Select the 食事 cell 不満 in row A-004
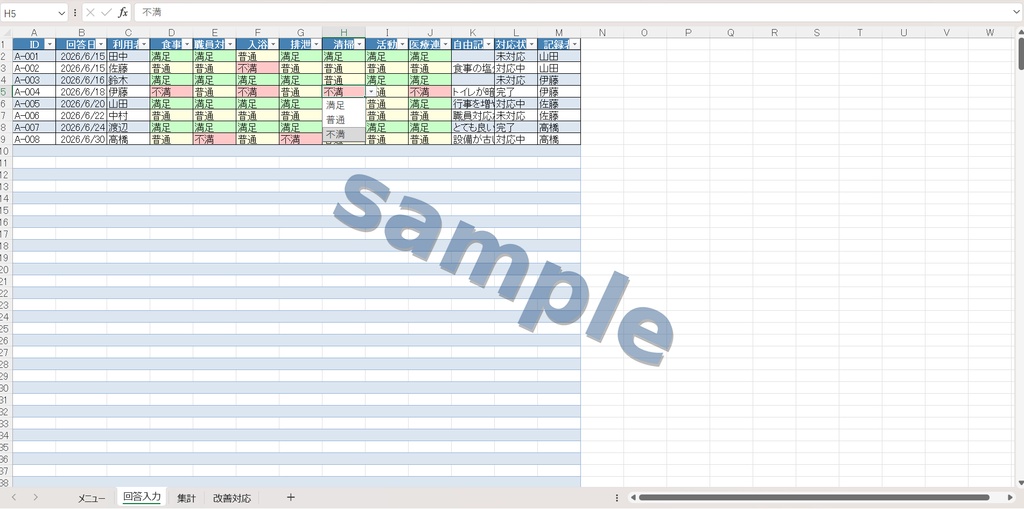The image size is (1024, 509). (171, 92)
